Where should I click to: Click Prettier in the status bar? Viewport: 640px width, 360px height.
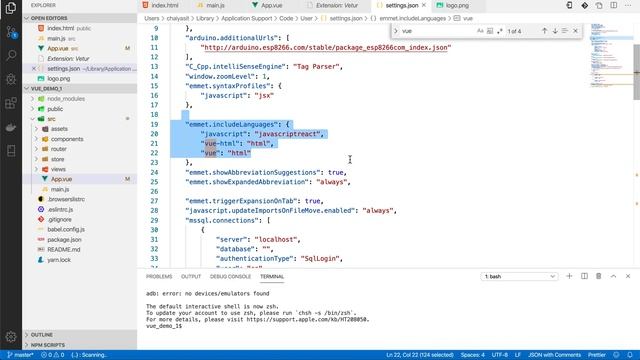[596, 355]
